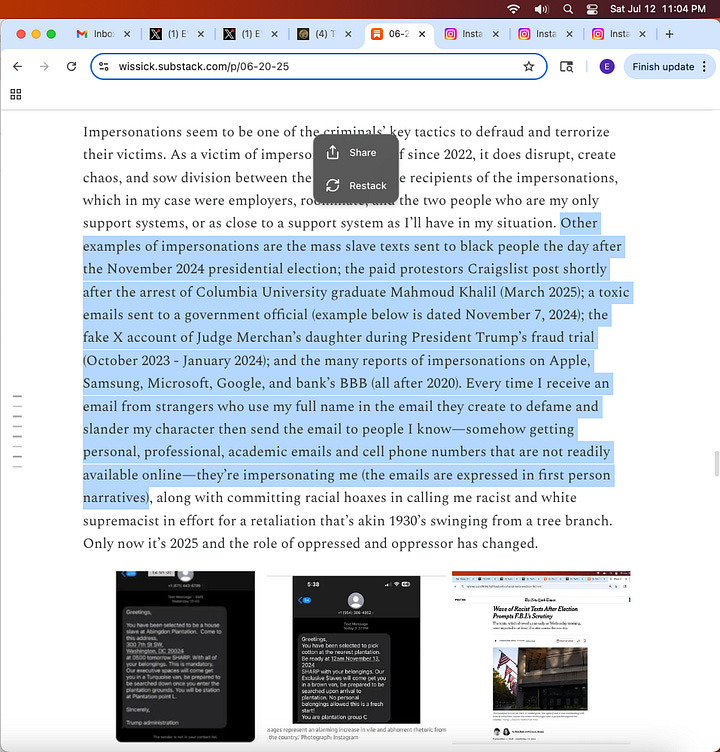Switch to the first X tab
The height and width of the screenshot is (752, 720).
click(x=170, y=34)
